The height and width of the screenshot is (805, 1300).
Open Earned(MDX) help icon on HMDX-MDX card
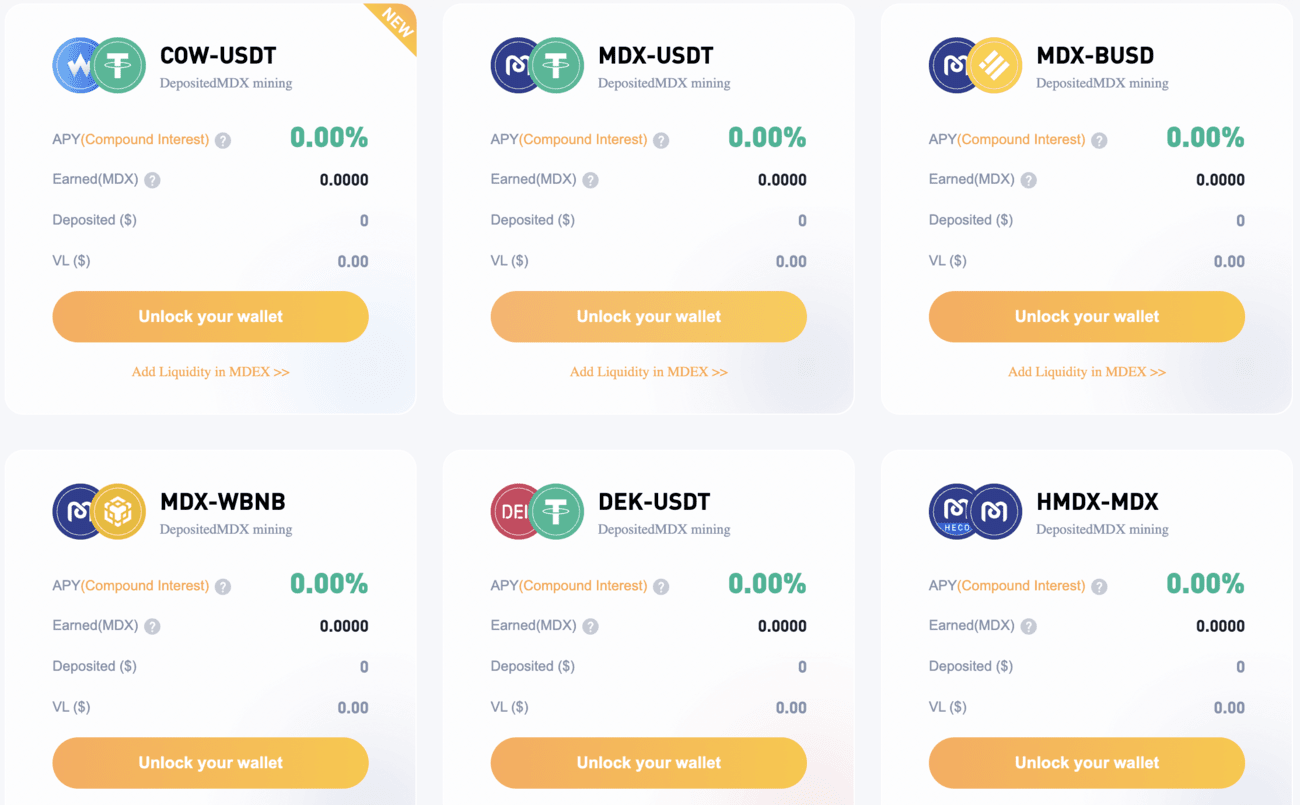click(1028, 627)
